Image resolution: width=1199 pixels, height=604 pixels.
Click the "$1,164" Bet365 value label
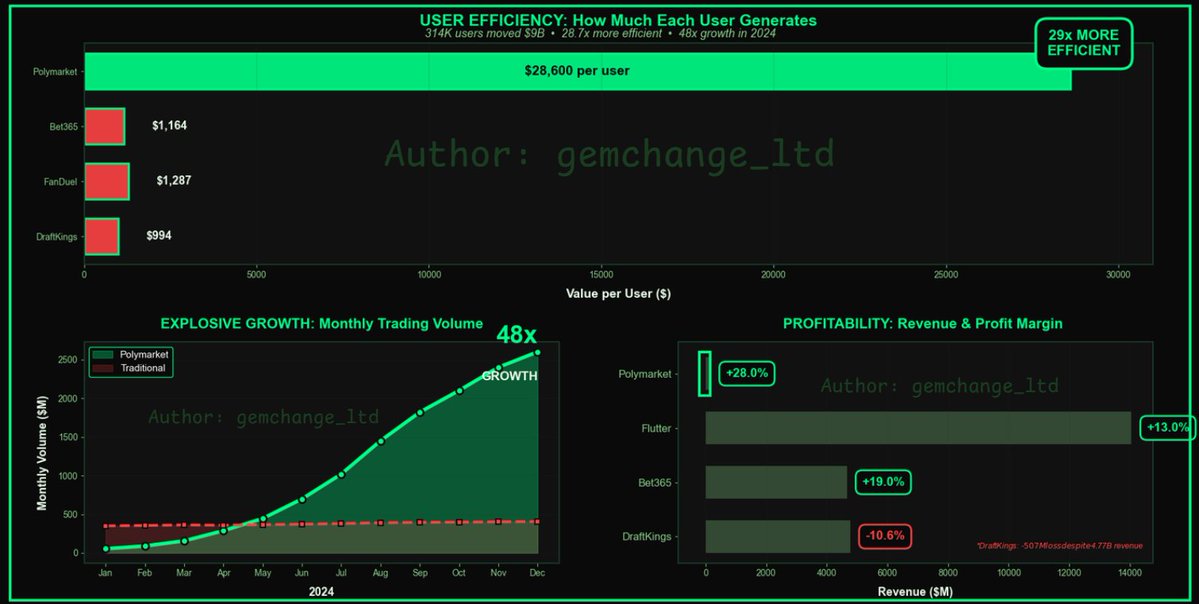pyautogui.click(x=169, y=125)
